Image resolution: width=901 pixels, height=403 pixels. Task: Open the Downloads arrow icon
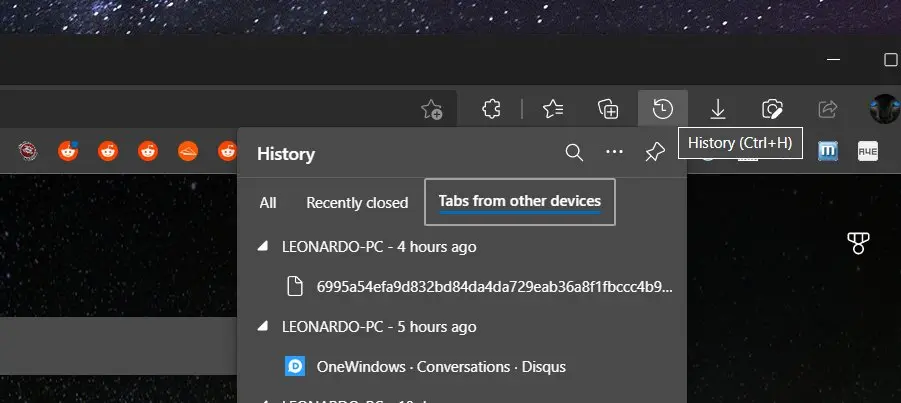click(x=717, y=109)
